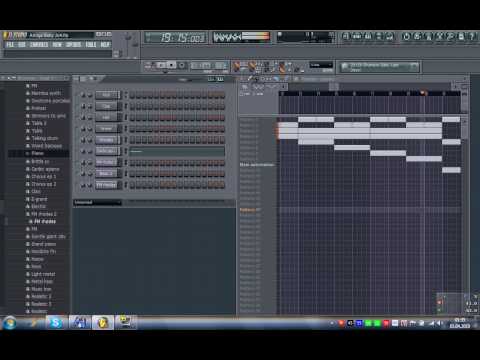Click the orange playhead marker in piano roll
Image resolution: width=480 pixels, height=360 pixels.
pyautogui.click(x=424, y=93)
